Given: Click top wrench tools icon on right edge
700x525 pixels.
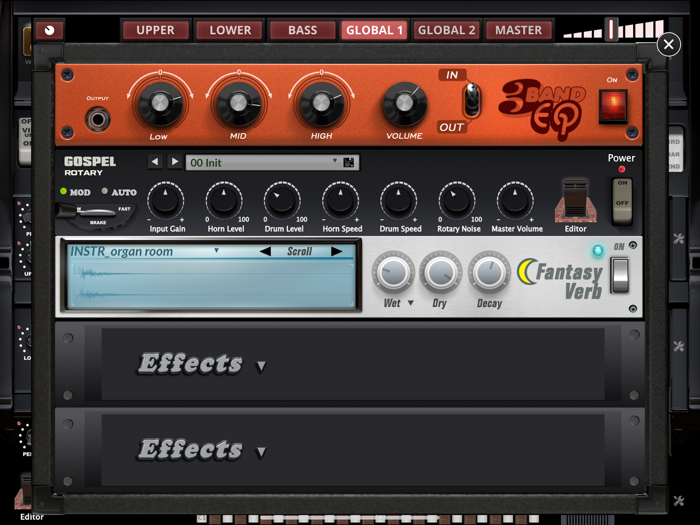Looking at the screenshot, I should (x=679, y=238).
